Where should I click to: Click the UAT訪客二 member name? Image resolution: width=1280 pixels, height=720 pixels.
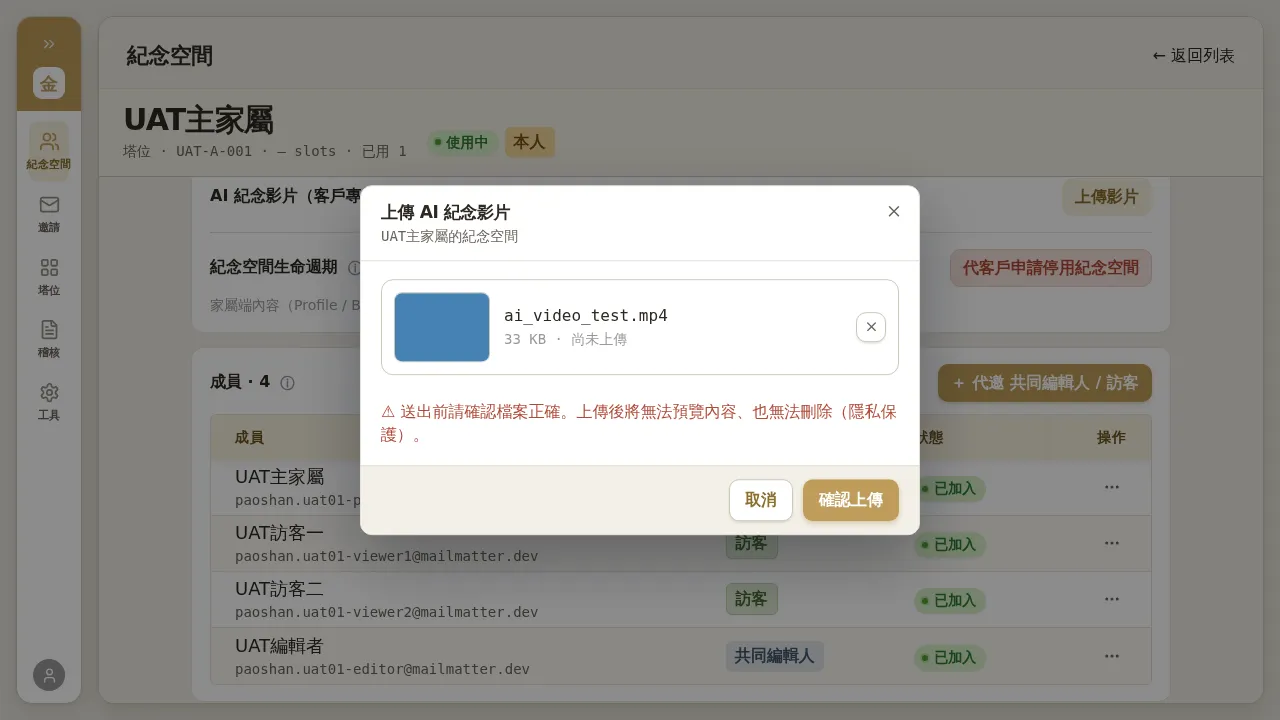(279, 589)
